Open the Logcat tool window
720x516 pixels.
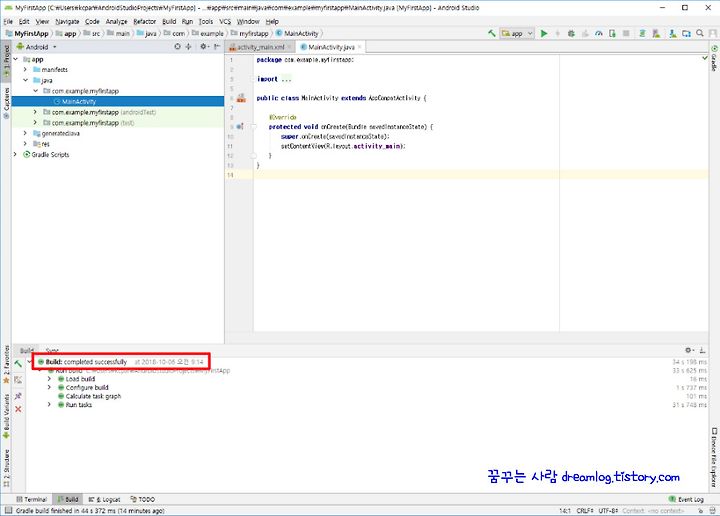click(x=104, y=499)
